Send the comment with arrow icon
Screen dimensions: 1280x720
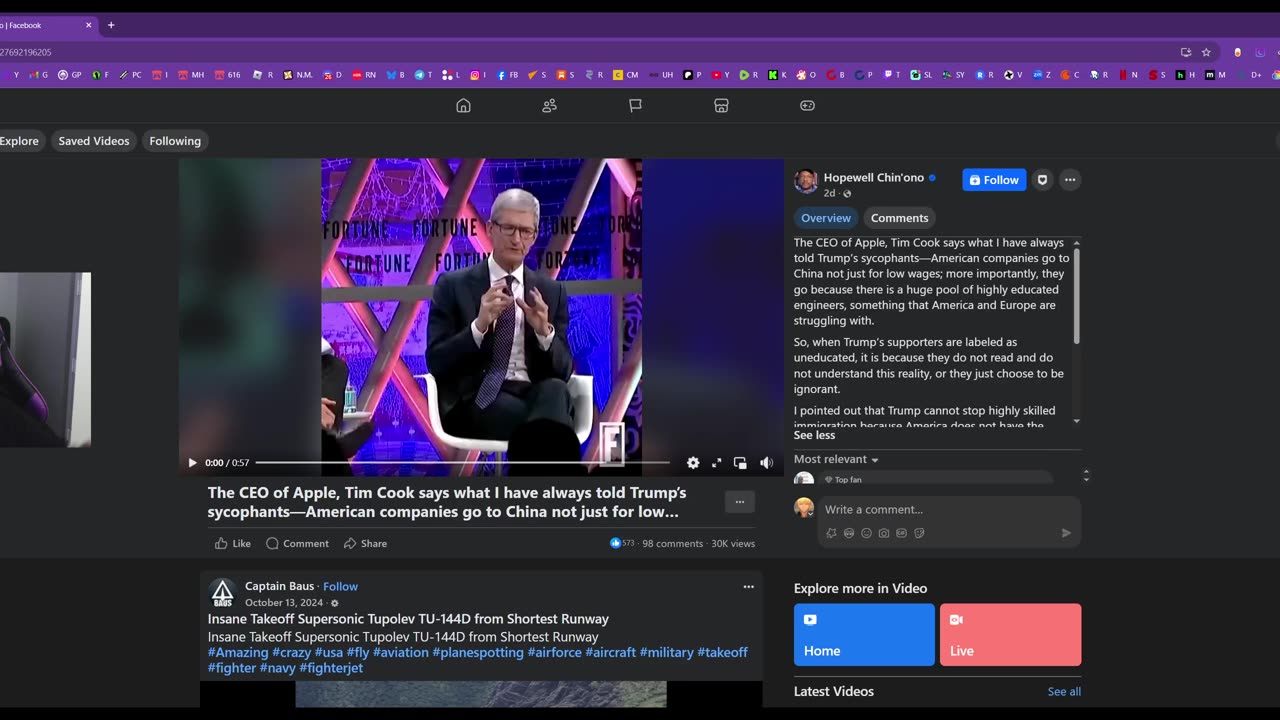[1066, 533]
